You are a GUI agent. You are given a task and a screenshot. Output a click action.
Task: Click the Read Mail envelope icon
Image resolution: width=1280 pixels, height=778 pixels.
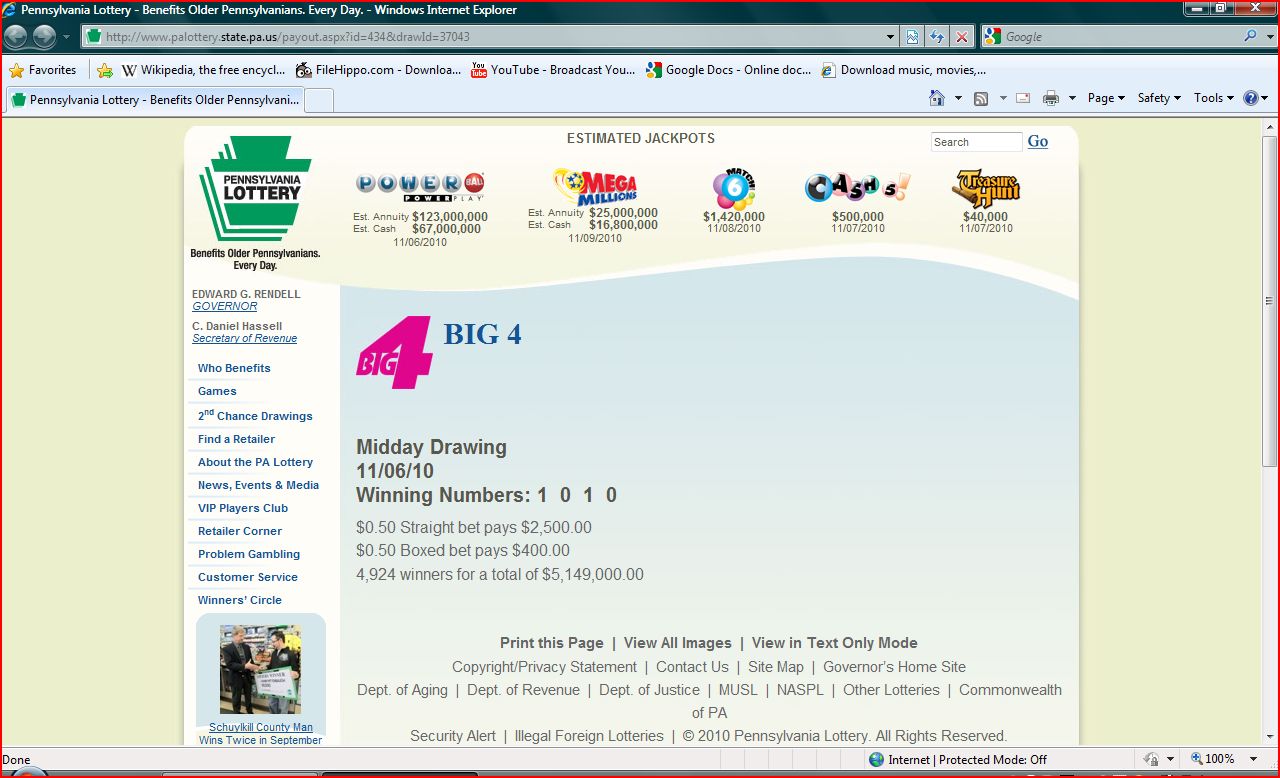click(x=1023, y=98)
